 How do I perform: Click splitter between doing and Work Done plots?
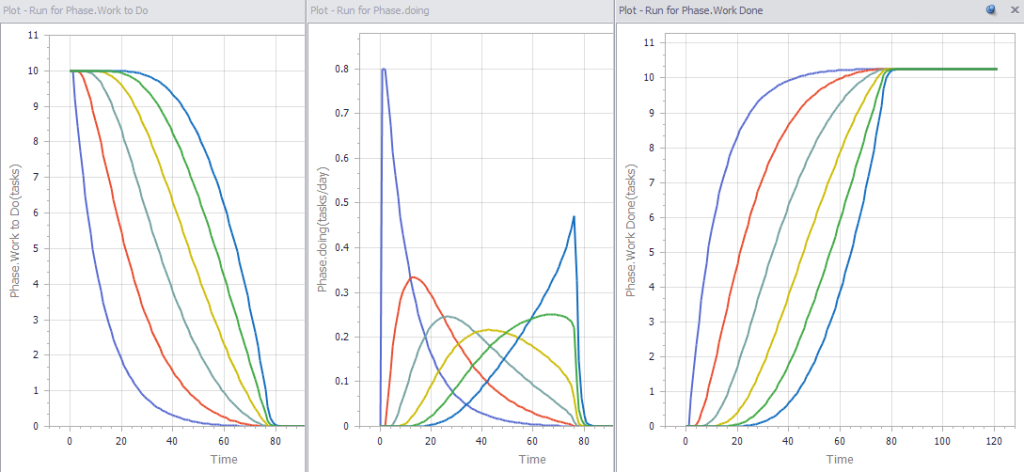(x=612, y=240)
